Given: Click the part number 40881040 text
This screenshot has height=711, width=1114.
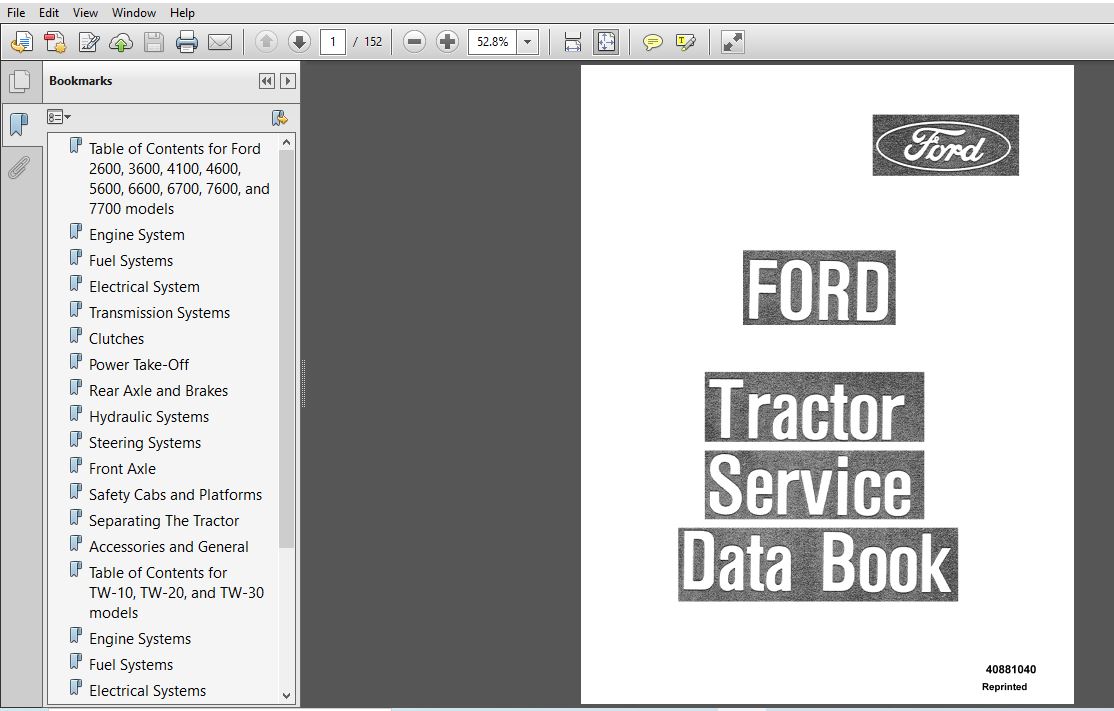Looking at the screenshot, I should click(1010, 669).
